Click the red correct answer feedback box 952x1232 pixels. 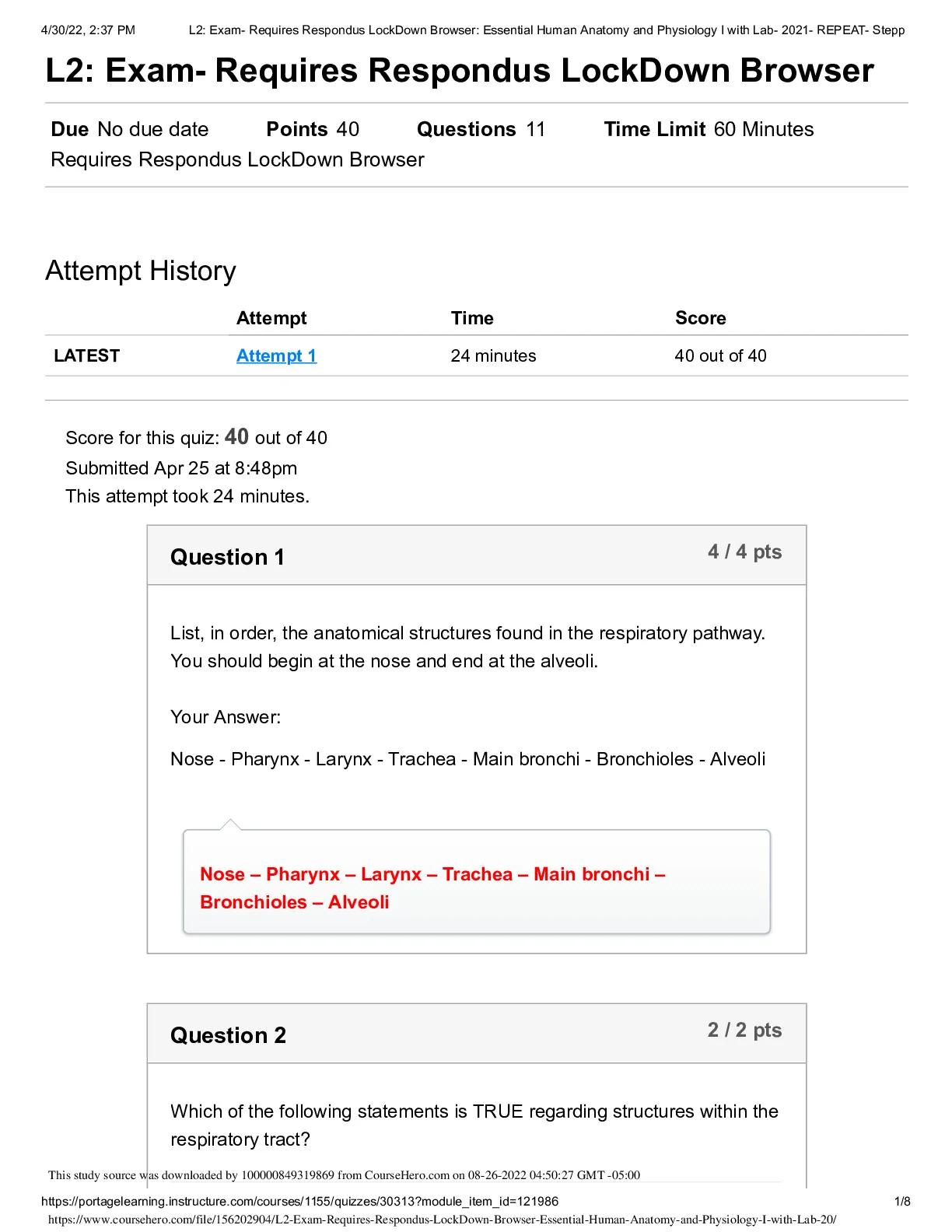pyautogui.click(x=476, y=881)
